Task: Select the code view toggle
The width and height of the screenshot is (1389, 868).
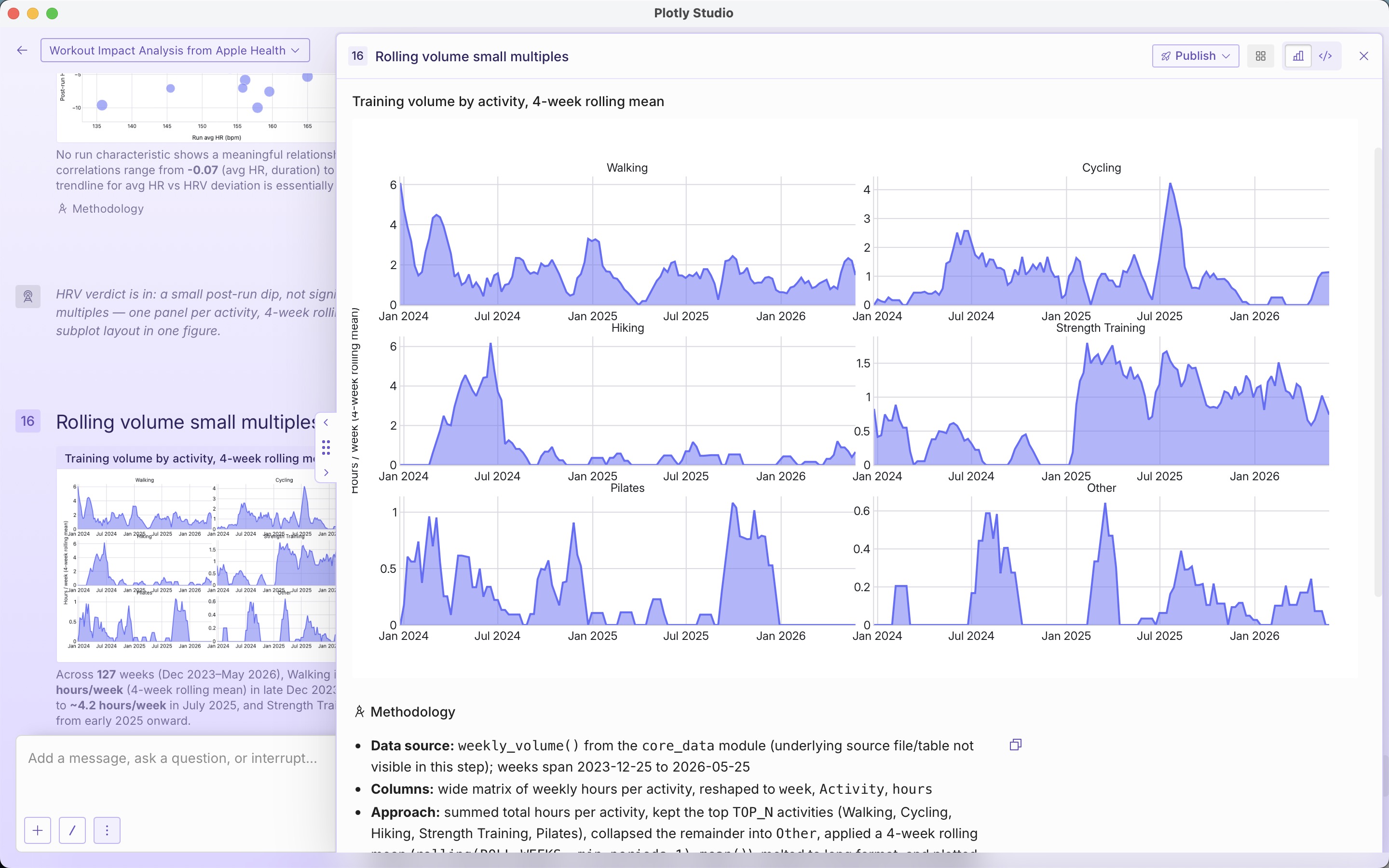Action: pos(1325,55)
